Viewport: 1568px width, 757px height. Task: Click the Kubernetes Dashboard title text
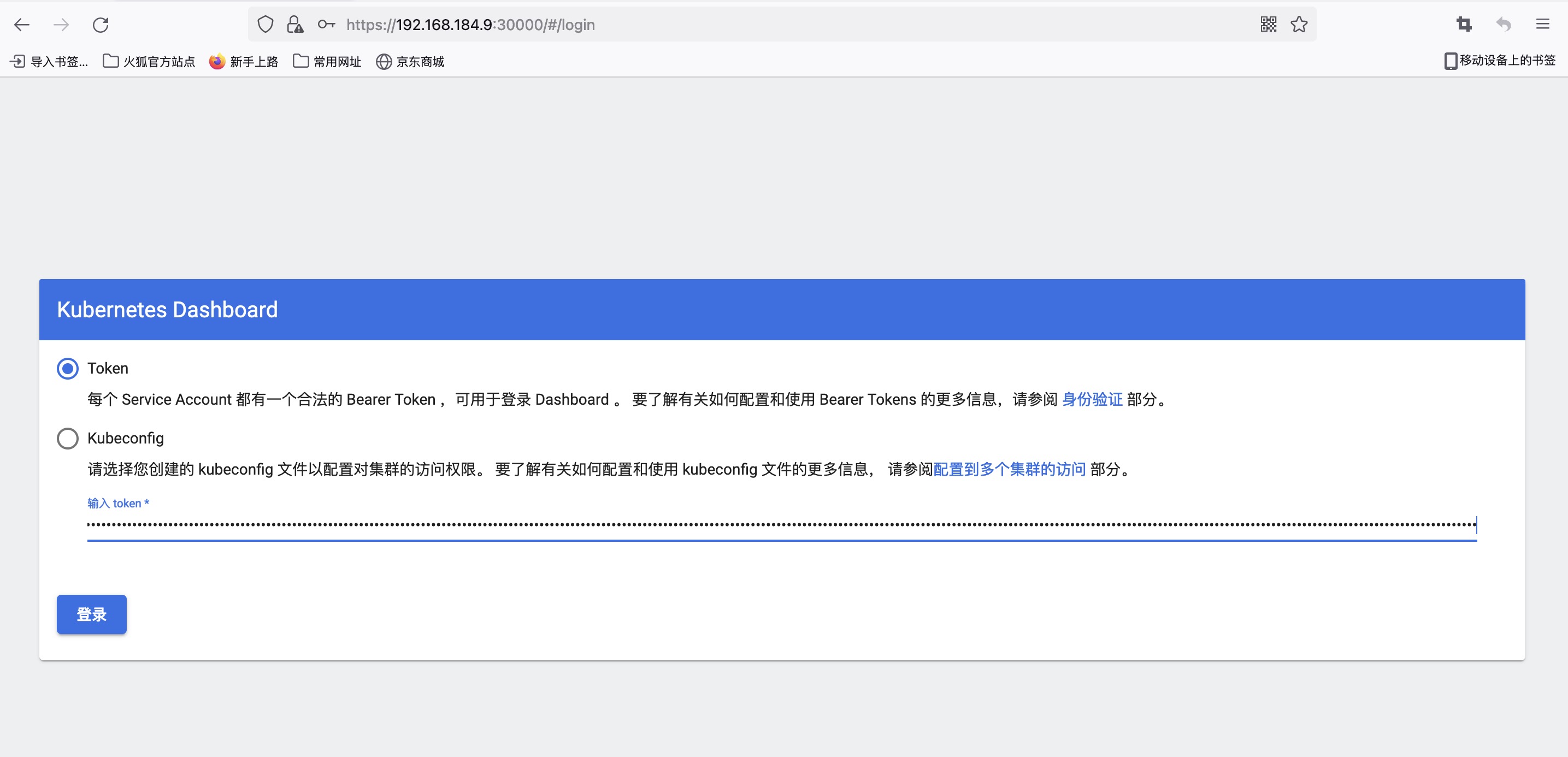click(x=167, y=310)
